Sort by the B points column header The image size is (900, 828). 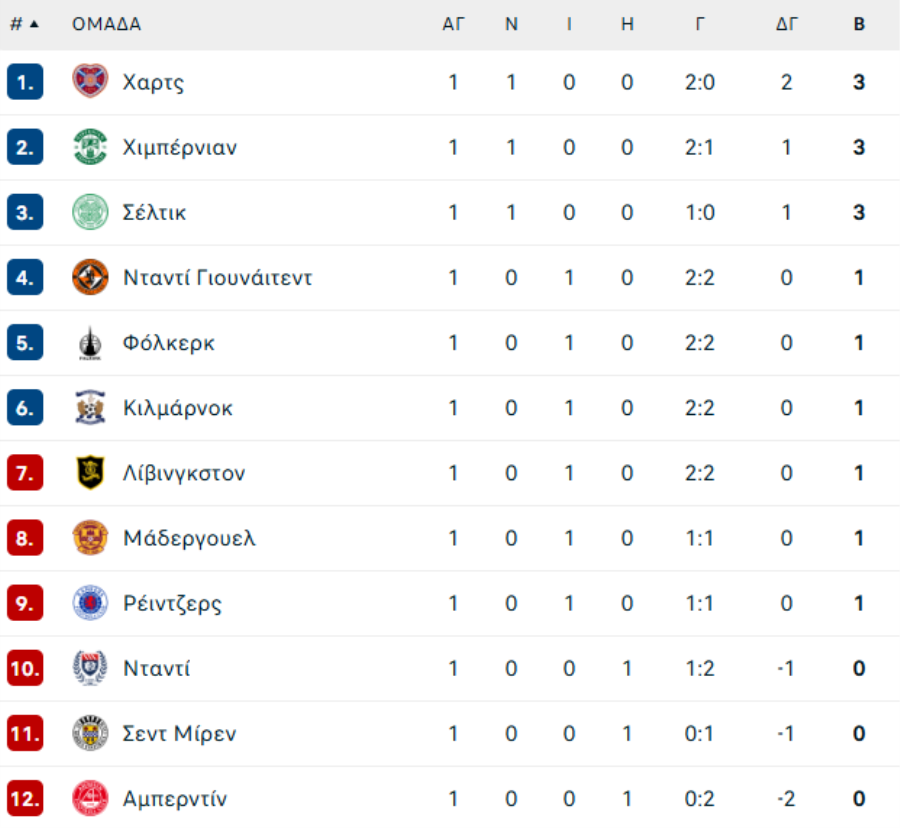point(859,24)
